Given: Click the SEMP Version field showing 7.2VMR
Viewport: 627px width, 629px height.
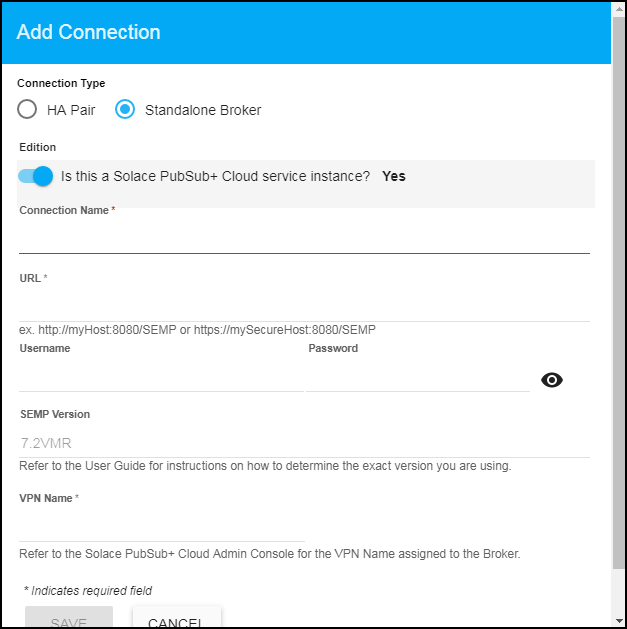Looking at the screenshot, I should 304,443.
